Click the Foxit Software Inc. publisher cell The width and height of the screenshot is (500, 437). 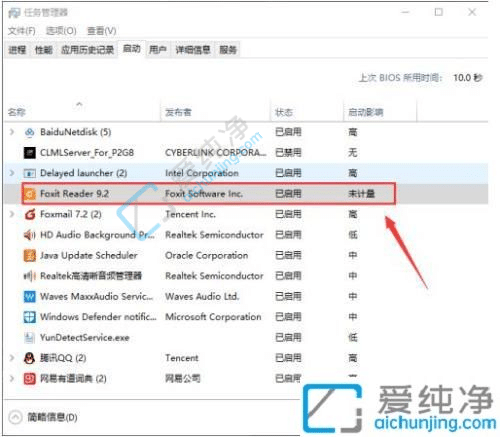[x=204, y=194]
